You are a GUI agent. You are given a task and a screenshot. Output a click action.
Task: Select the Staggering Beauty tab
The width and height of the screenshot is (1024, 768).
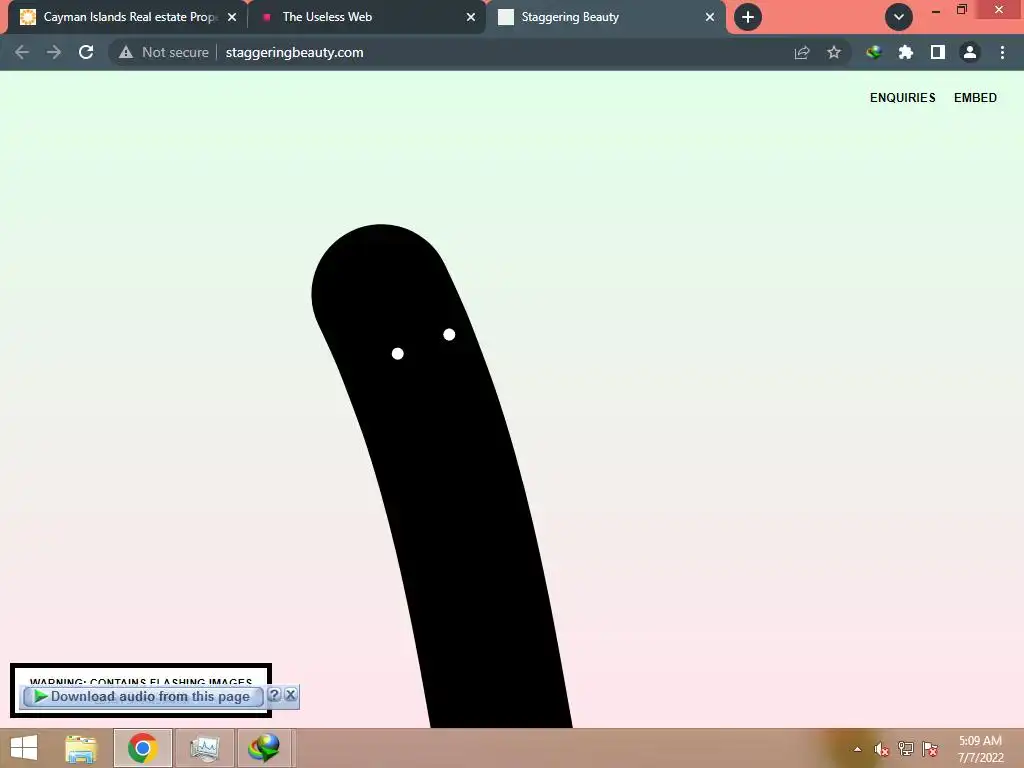click(x=605, y=17)
